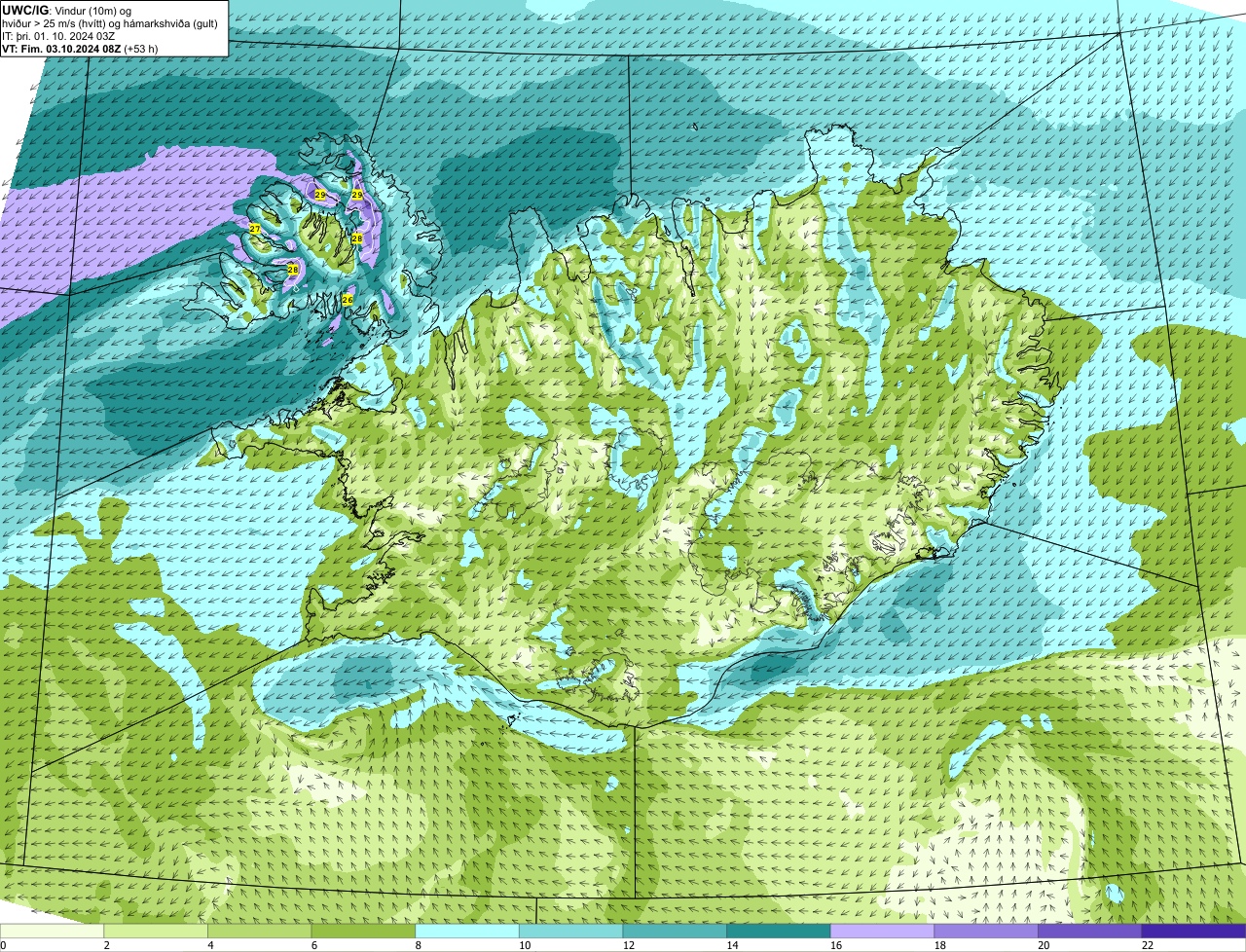Click the legend scale label "10"
The height and width of the screenshot is (952, 1246).
pyautogui.click(x=525, y=945)
